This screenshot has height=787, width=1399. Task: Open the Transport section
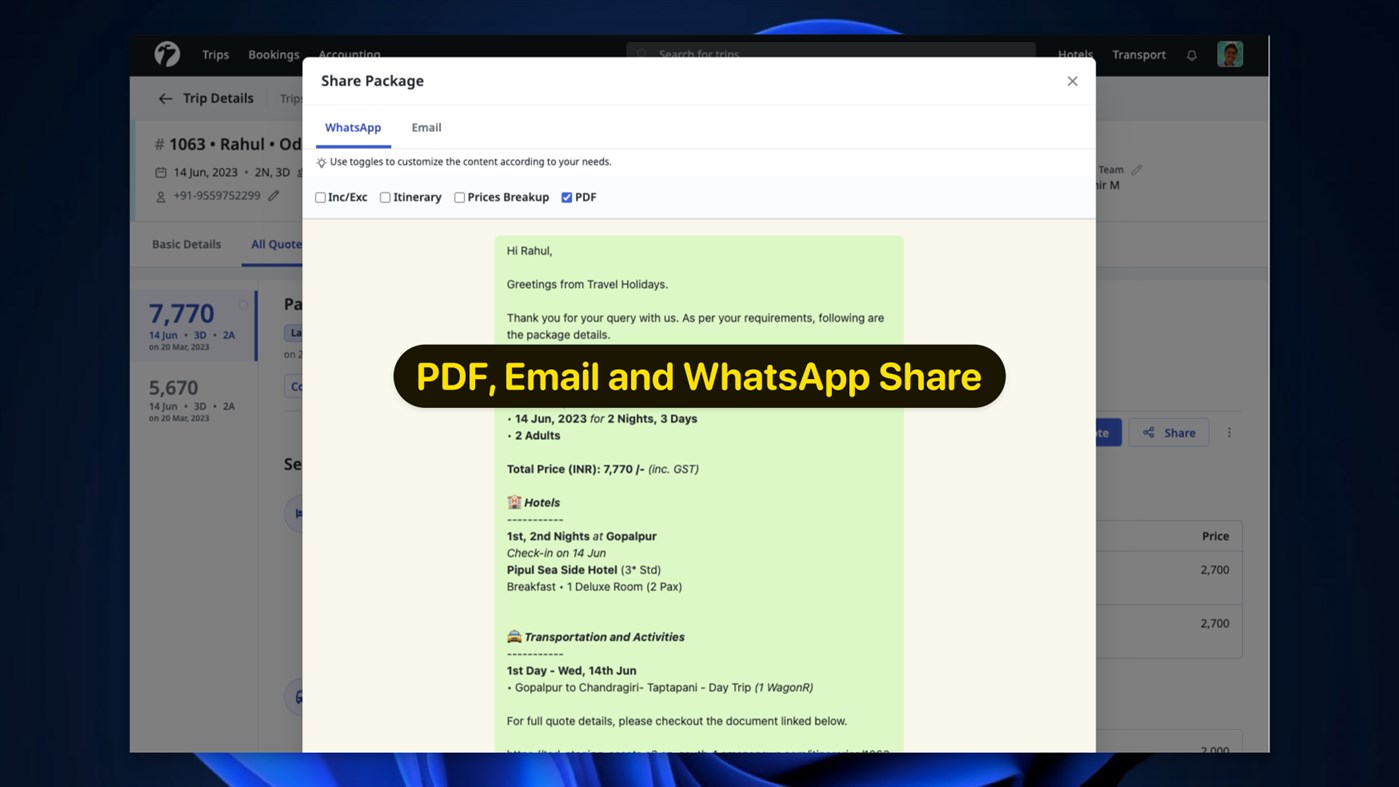(x=1139, y=55)
